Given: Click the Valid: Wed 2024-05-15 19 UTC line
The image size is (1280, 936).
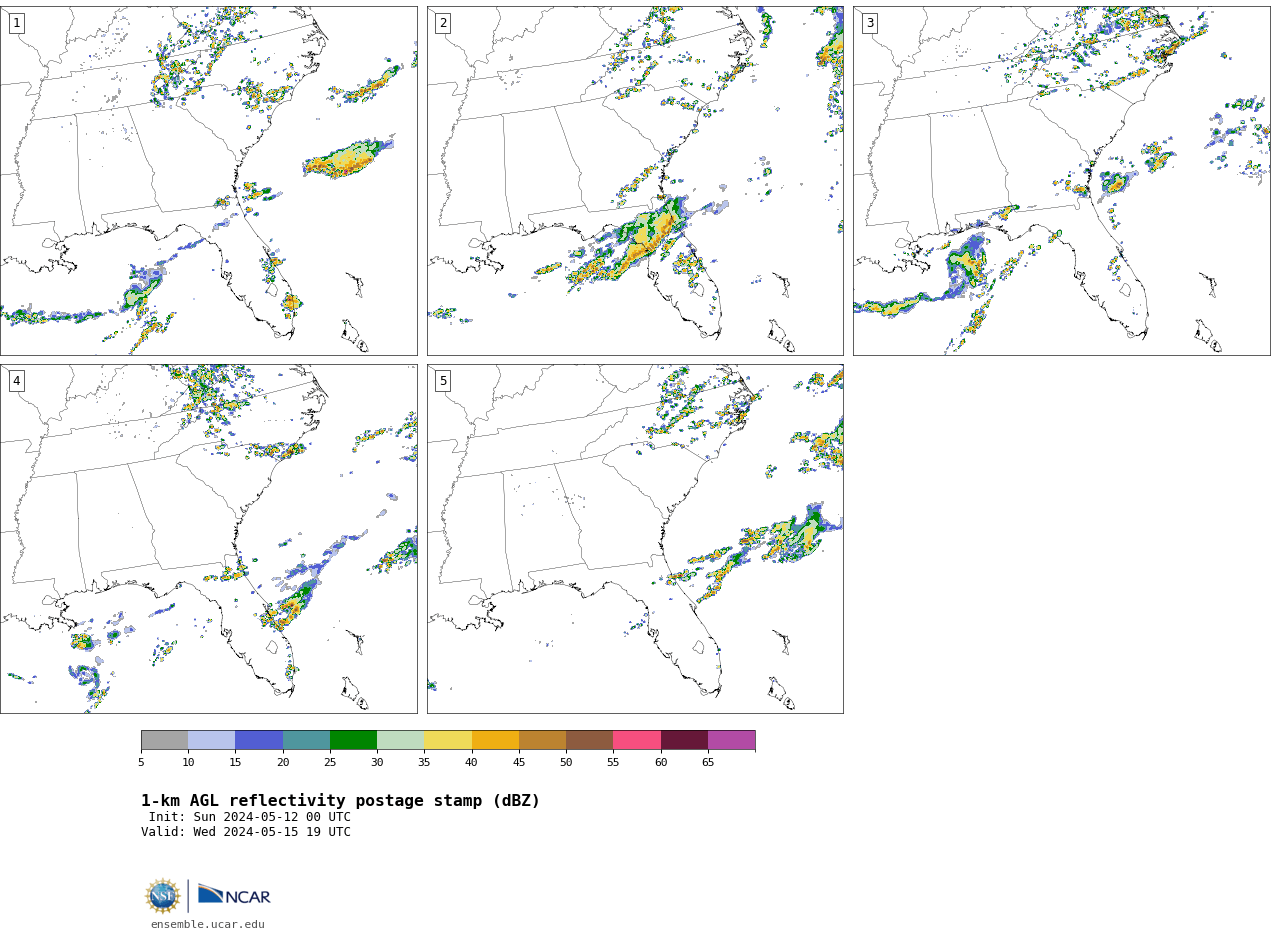Looking at the screenshot, I should (x=246, y=832).
